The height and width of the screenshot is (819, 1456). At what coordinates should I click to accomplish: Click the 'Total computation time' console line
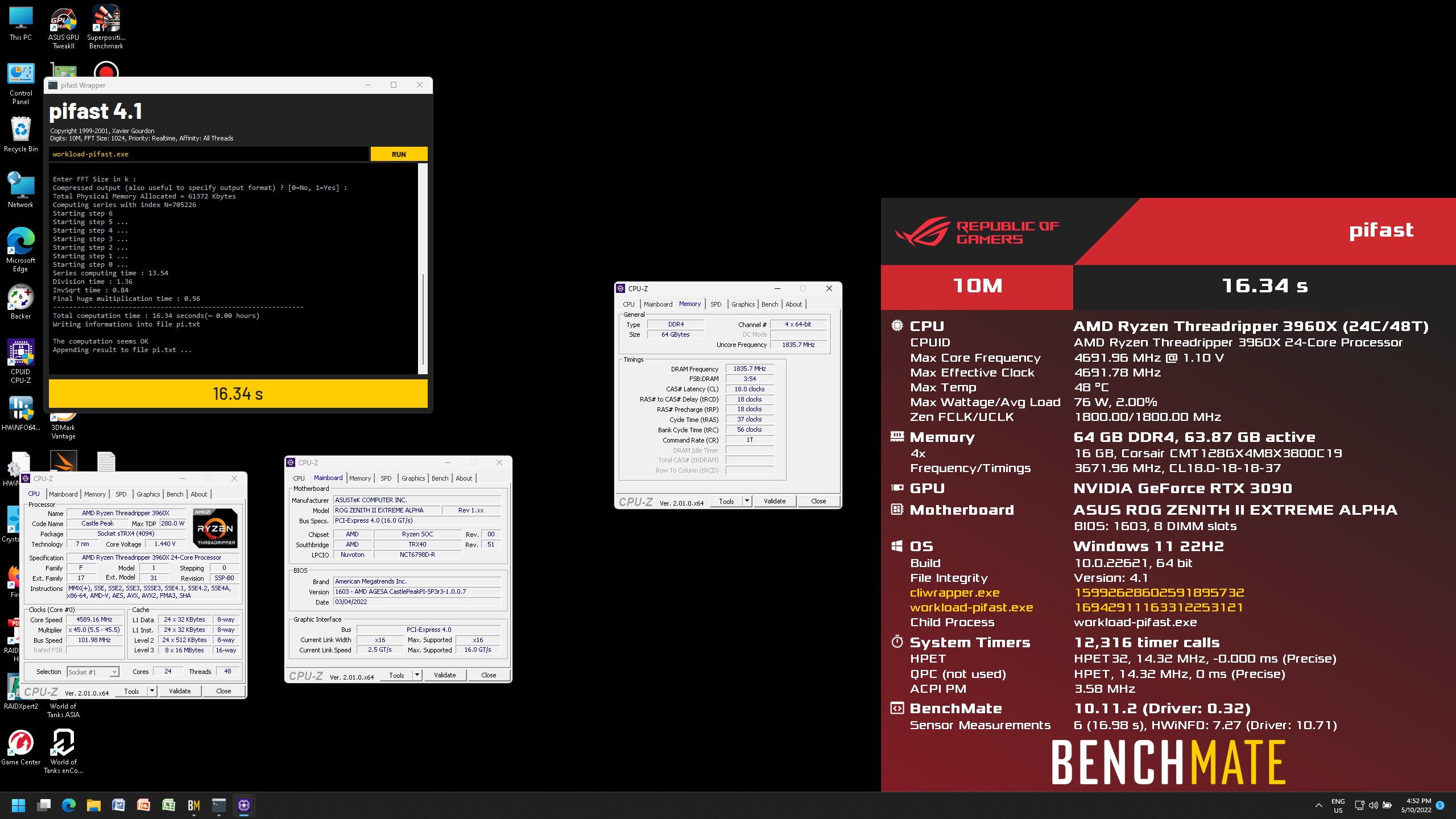pos(156,316)
